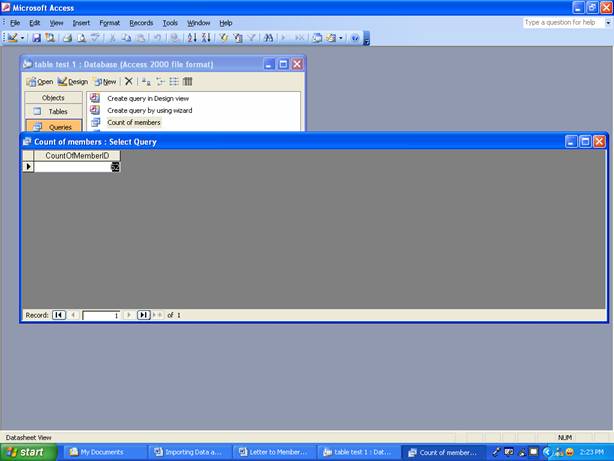Switch database window to List view

pyautogui.click(x=174, y=81)
